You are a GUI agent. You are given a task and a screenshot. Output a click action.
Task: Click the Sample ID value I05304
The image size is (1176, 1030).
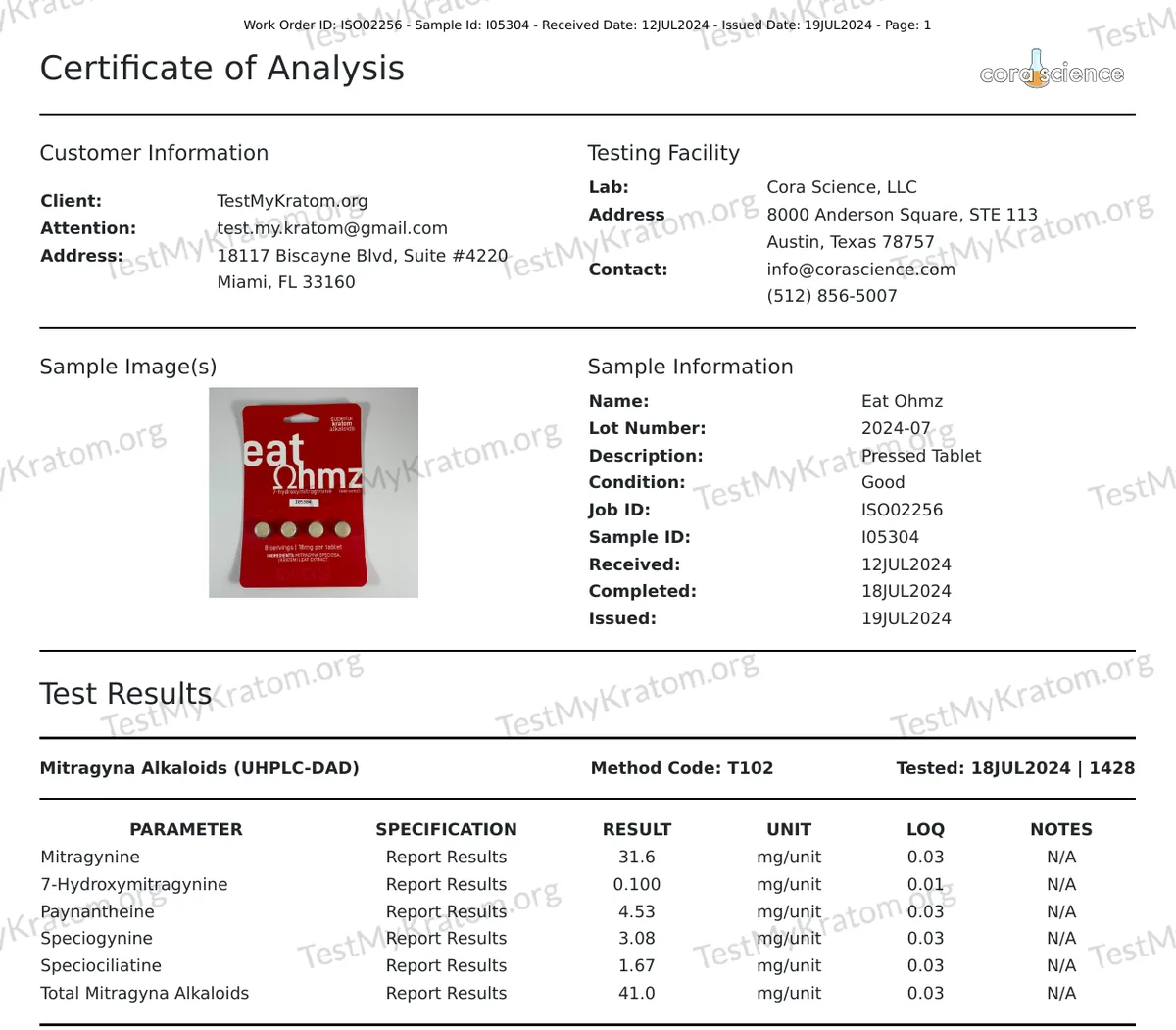890,537
